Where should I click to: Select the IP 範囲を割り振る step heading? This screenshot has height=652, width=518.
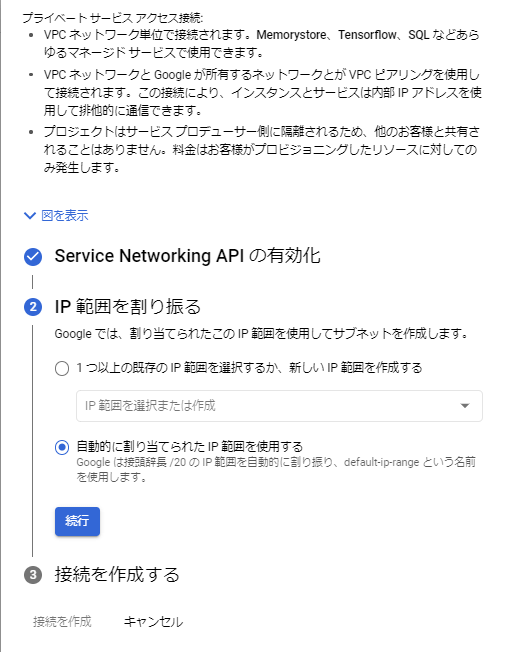(x=128, y=307)
